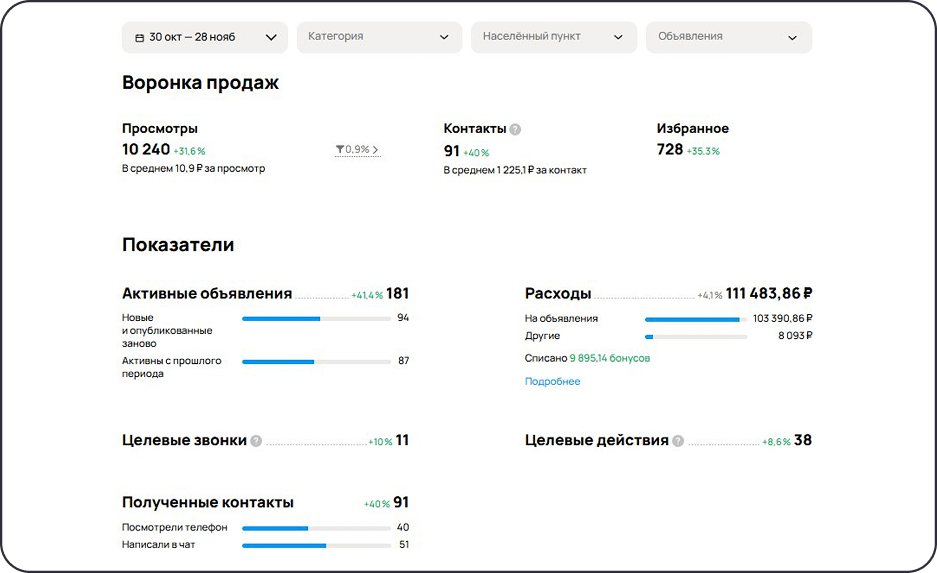Image resolution: width=937 pixels, height=573 pixels.
Task: Expand the Объявления dropdown
Action: point(728,37)
